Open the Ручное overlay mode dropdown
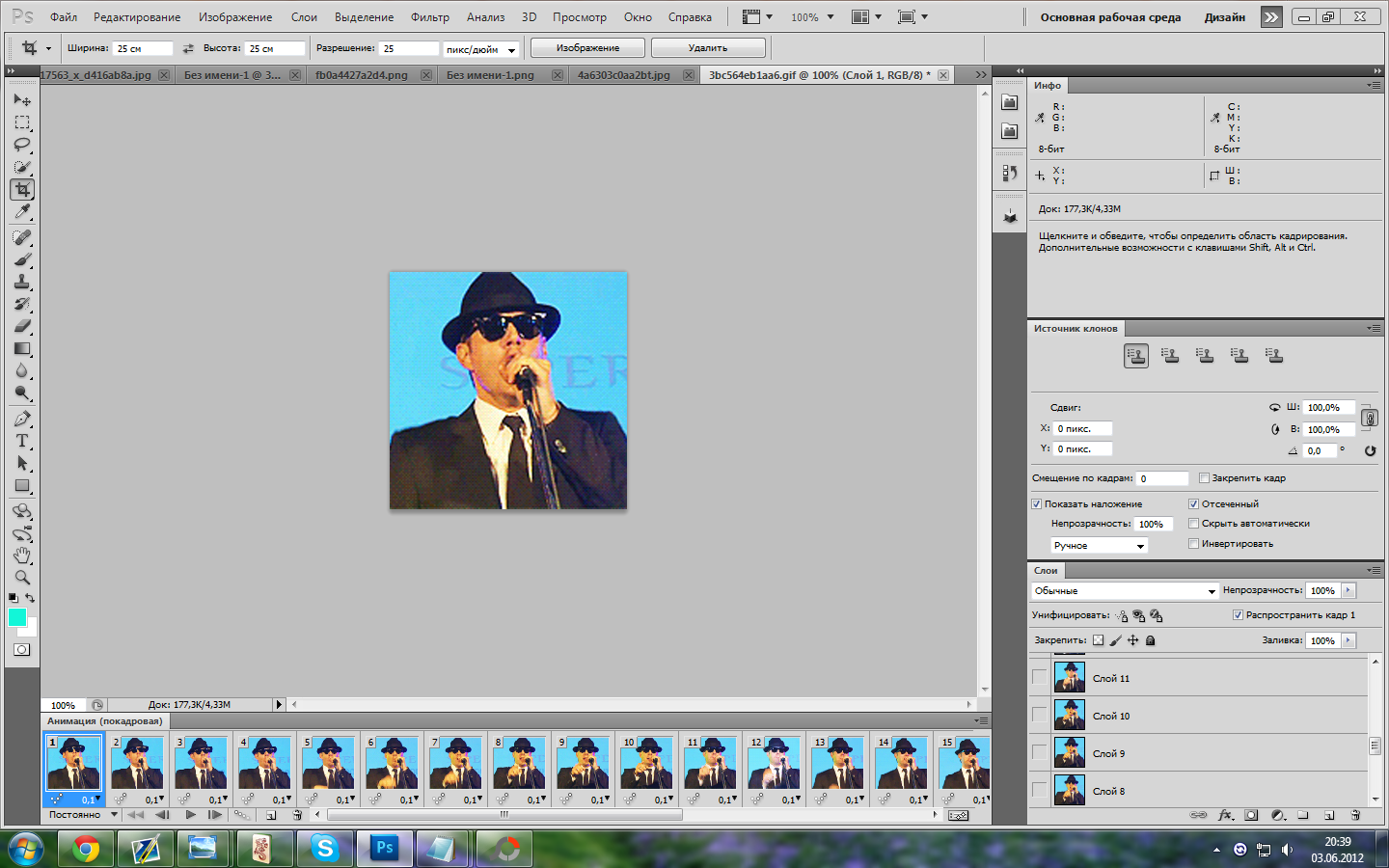Screen dimensions: 1389x868 coord(1099,546)
